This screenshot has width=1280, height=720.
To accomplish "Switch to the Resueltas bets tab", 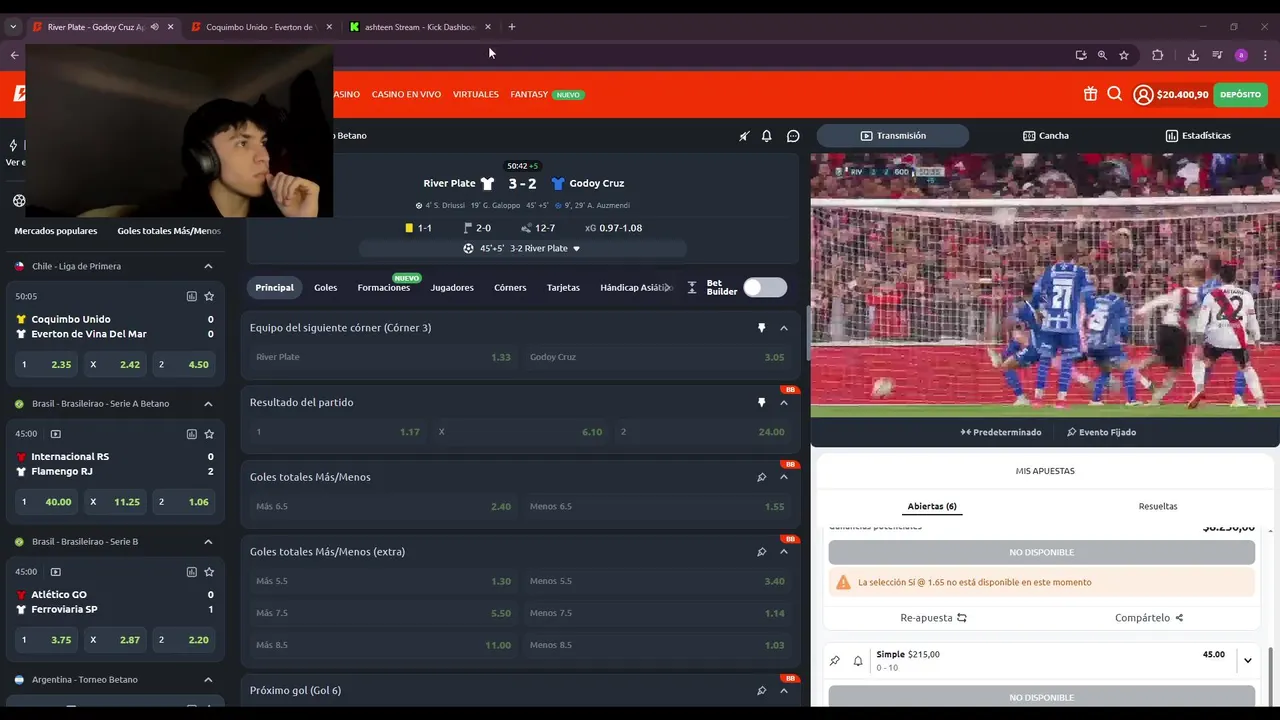I will tap(1158, 506).
